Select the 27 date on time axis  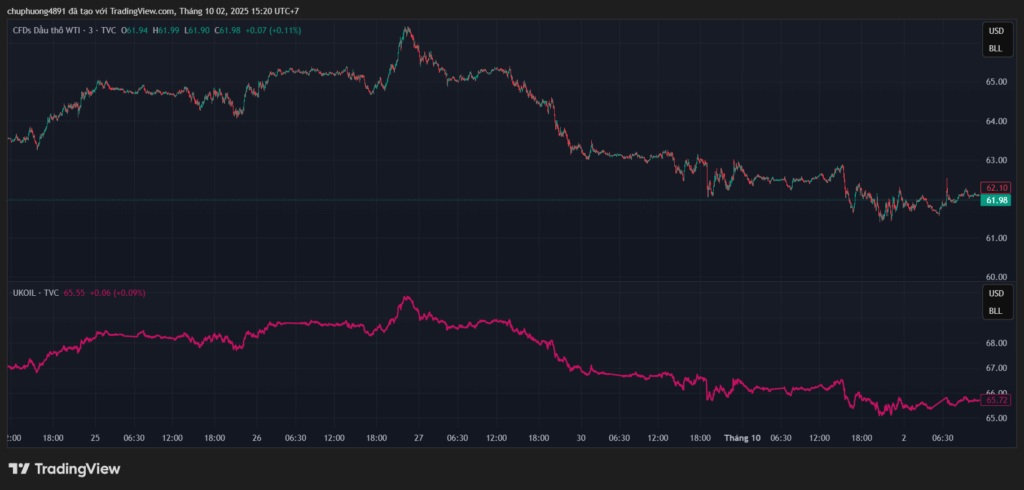pos(418,437)
